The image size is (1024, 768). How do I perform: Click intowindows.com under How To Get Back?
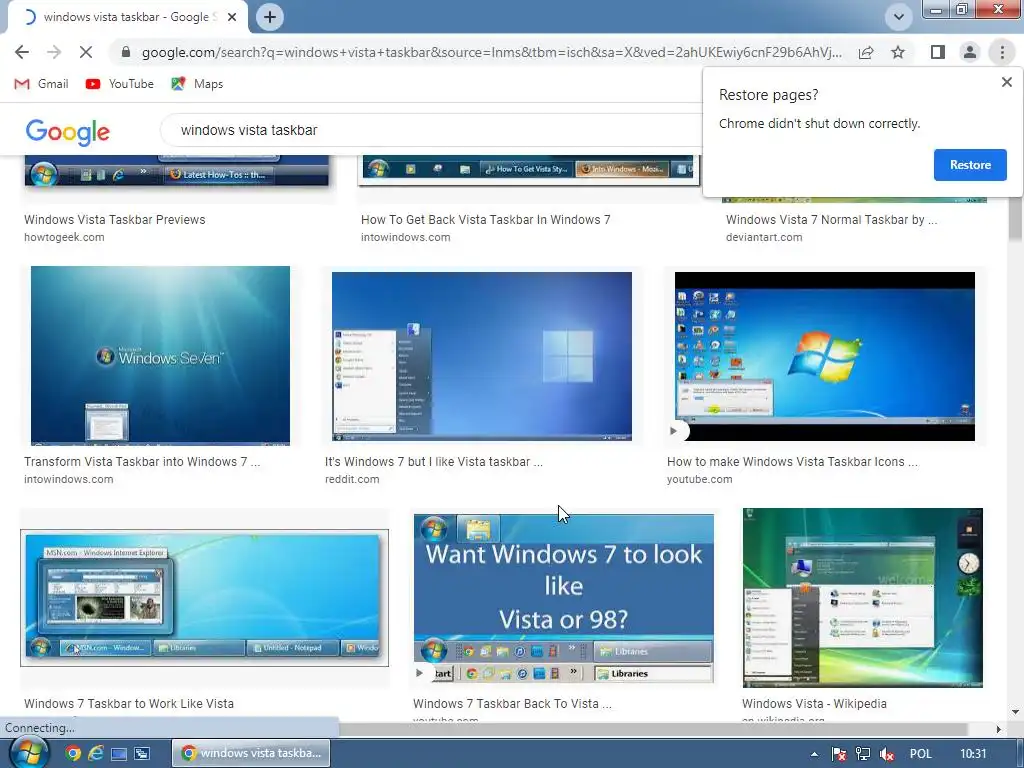[405, 237]
